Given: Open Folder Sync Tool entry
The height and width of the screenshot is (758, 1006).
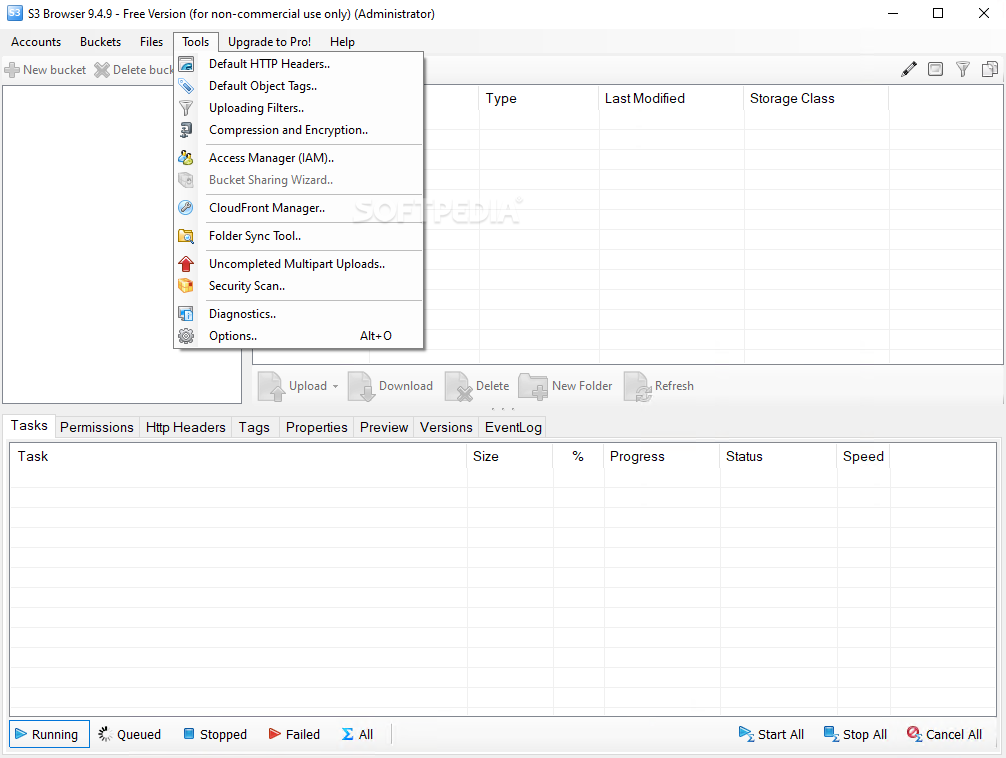Looking at the screenshot, I should pyautogui.click(x=298, y=236).
